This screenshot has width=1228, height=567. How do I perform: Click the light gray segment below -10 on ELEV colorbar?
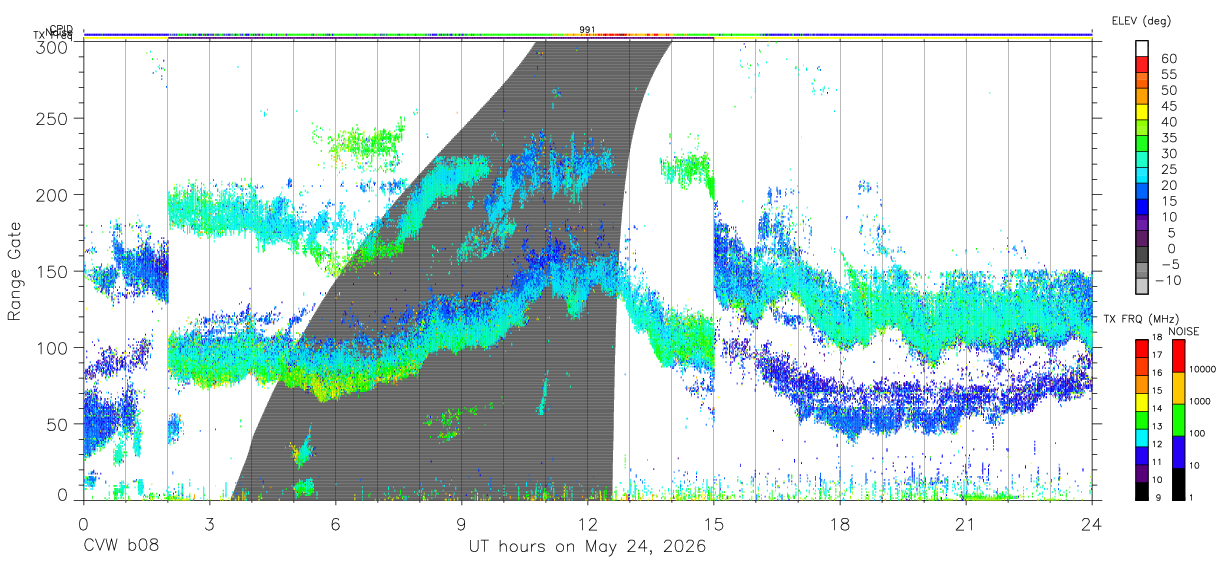1143,287
